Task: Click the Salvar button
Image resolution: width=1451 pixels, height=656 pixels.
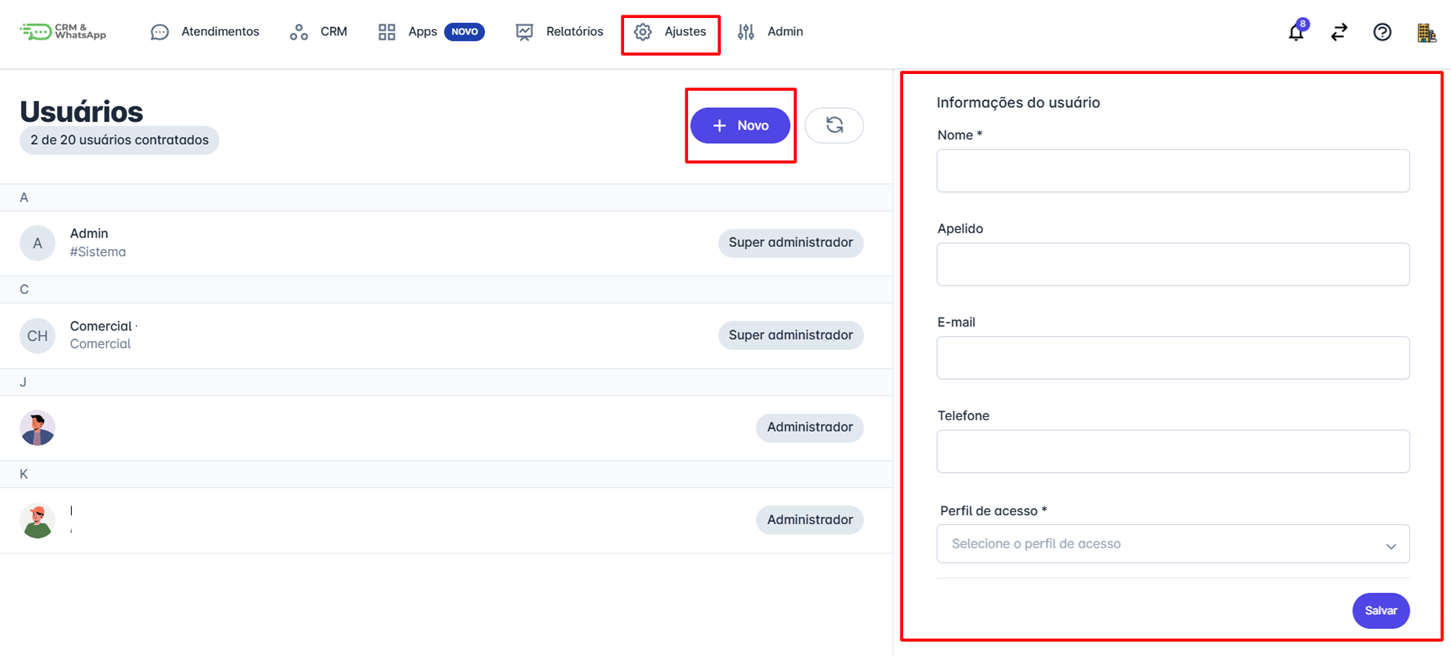Action: tap(1380, 611)
